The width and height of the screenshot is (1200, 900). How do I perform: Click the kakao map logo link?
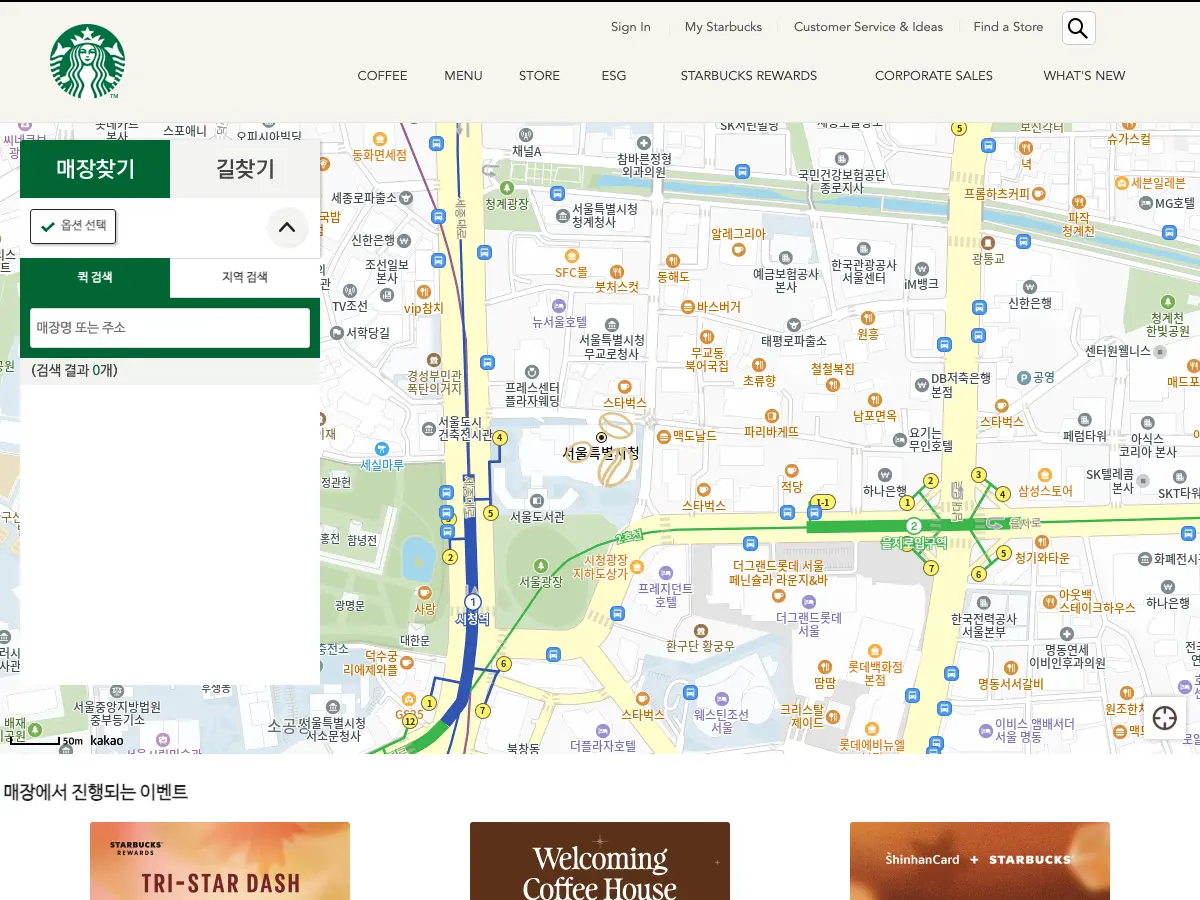coord(107,741)
